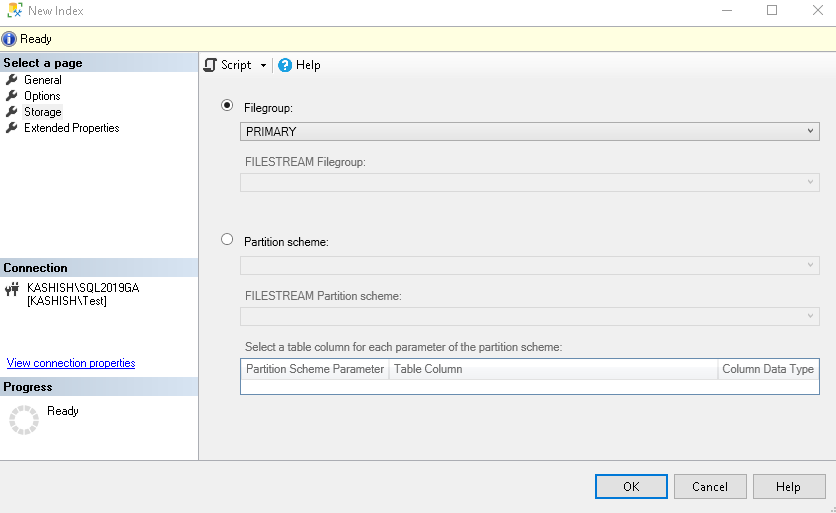The image size is (836, 513).
Task: Click the Cancel button
Action: 709,487
